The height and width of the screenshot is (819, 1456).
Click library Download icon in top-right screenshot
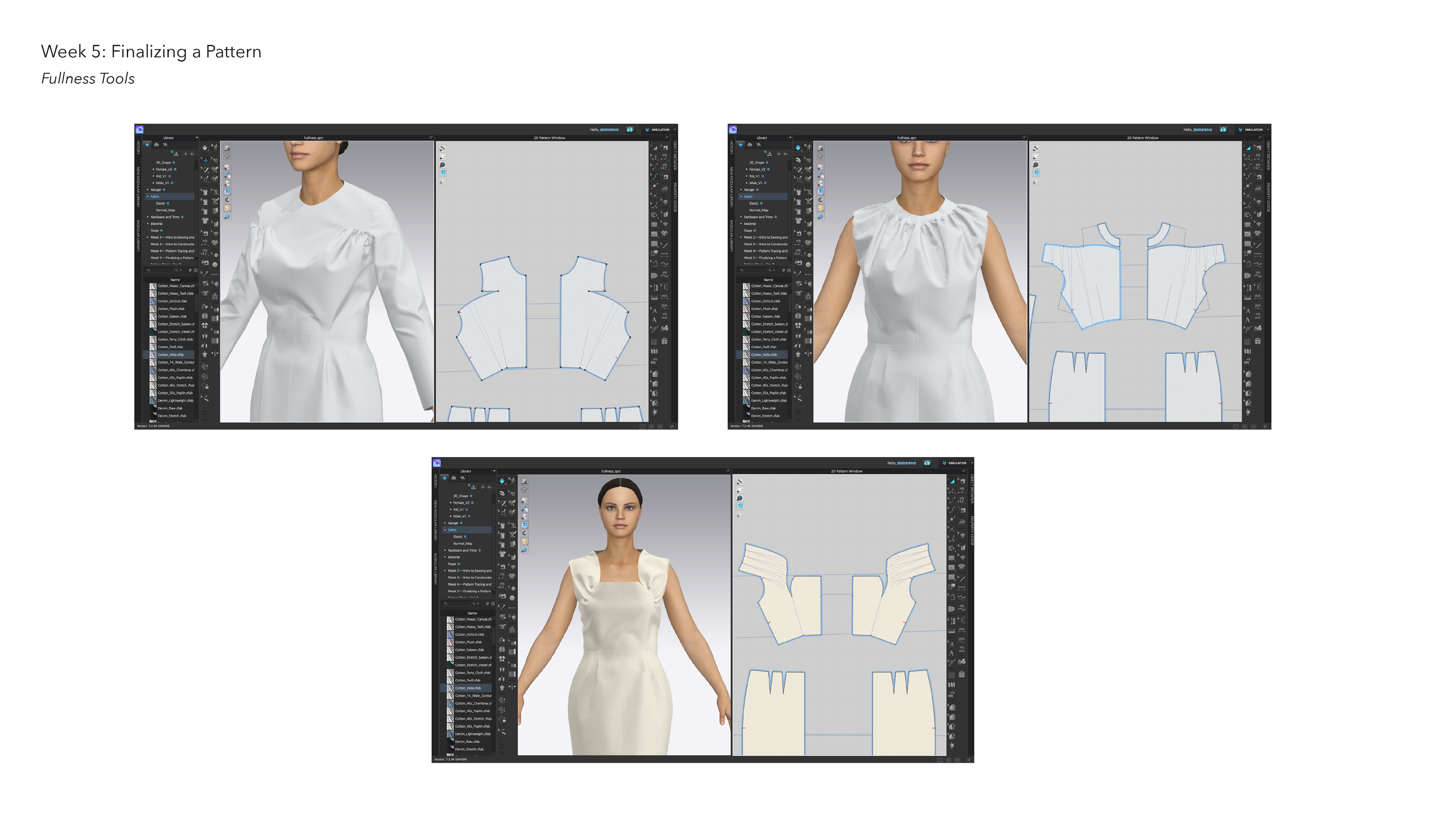pyautogui.click(x=769, y=154)
